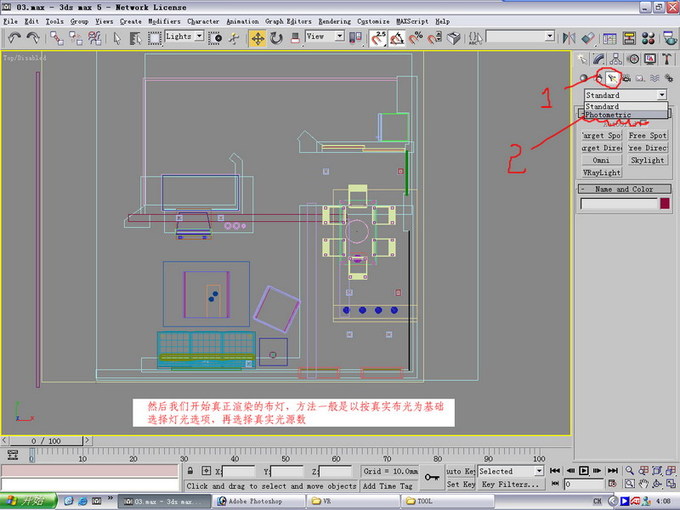The image size is (680, 510).
Task: Toggle Window/Crossing selection icon
Action: click(x=216, y=38)
